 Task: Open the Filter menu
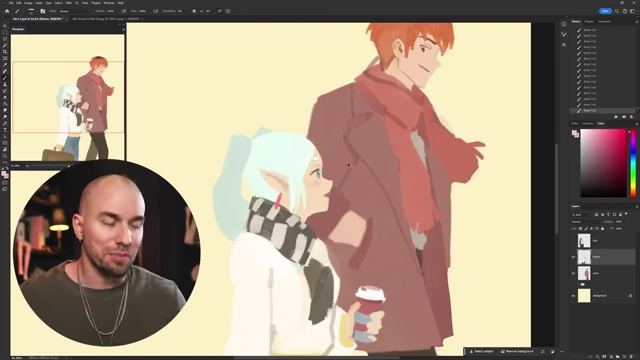(69, 3)
